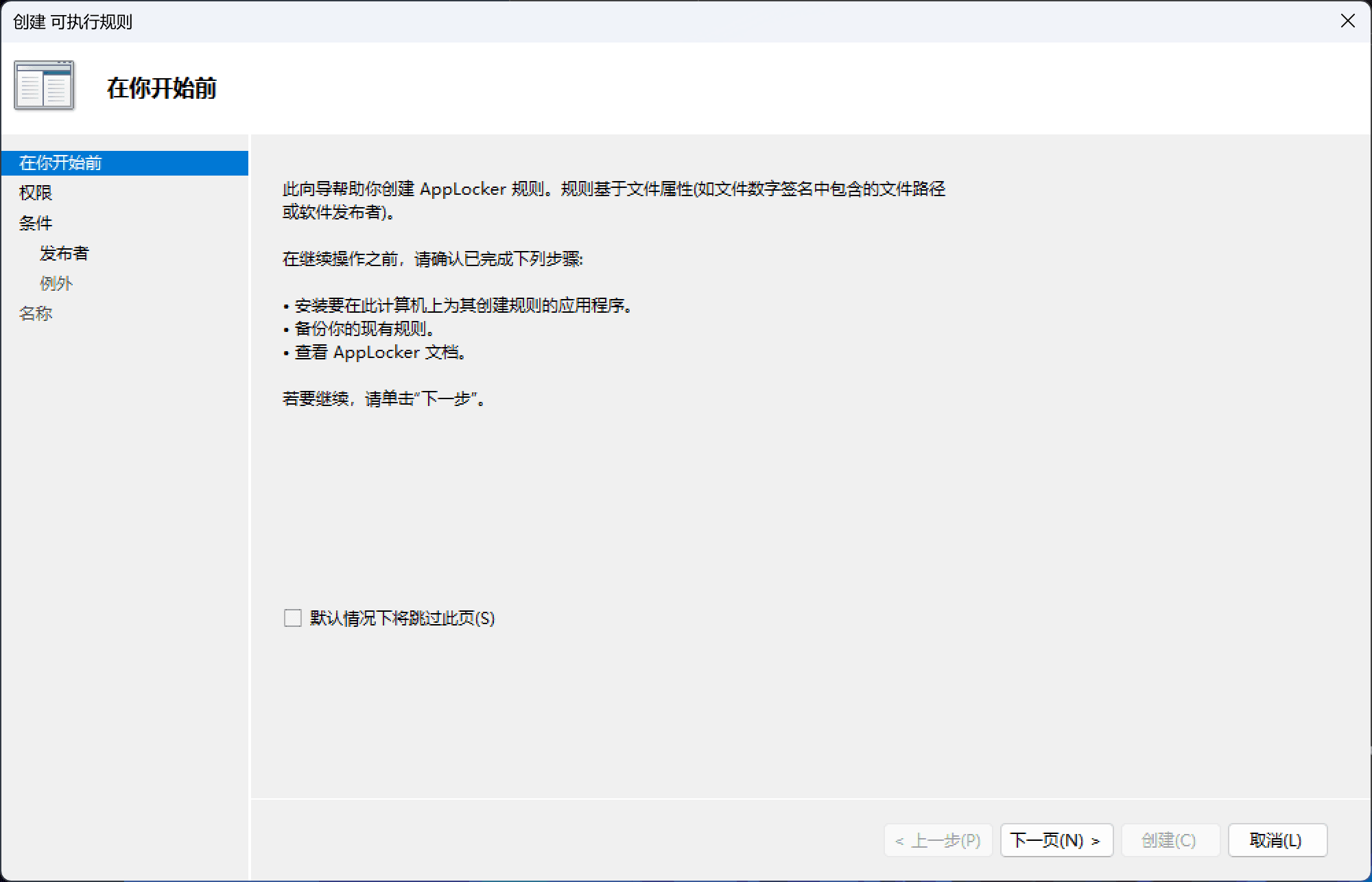Click the 若要继续 instruction text
Image resolution: width=1372 pixels, height=882 pixels.
pos(384,399)
